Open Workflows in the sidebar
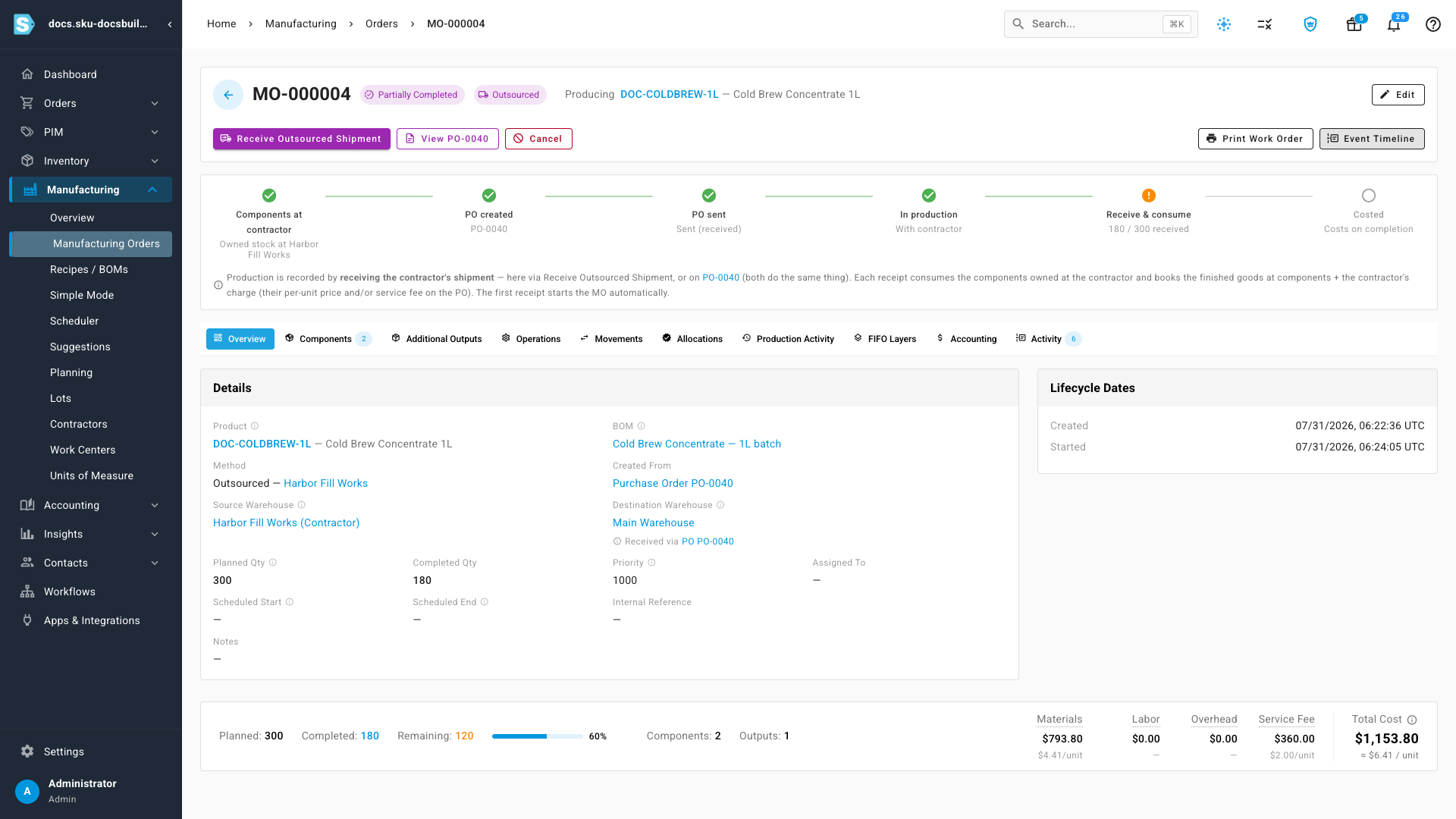Image resolution: width=1456 pixels, height=819 pixels. coord(91,591)
